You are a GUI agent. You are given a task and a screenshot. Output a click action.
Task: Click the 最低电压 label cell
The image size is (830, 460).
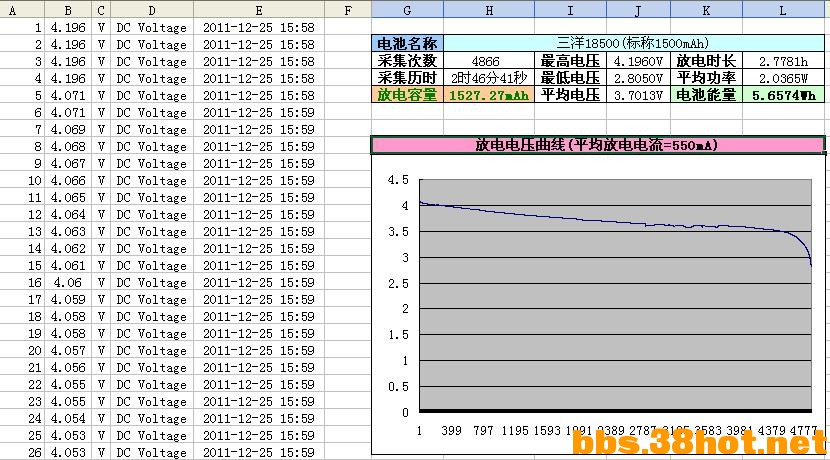pyautogui.click(x=570, y=78)
